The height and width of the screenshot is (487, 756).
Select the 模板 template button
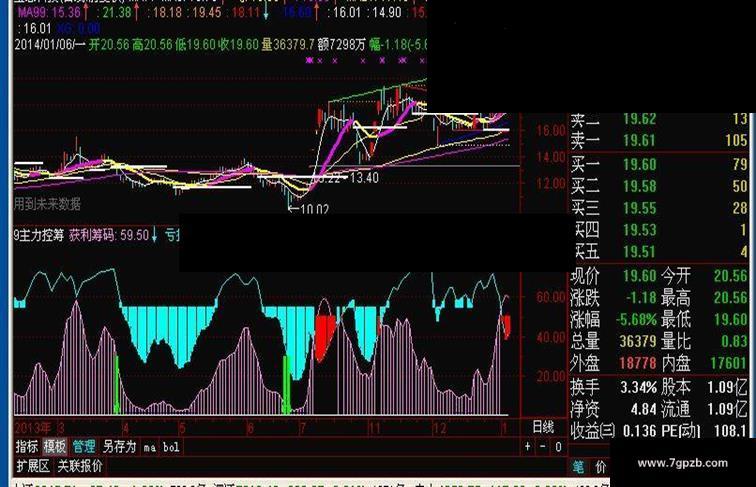[x=54, y=446]
